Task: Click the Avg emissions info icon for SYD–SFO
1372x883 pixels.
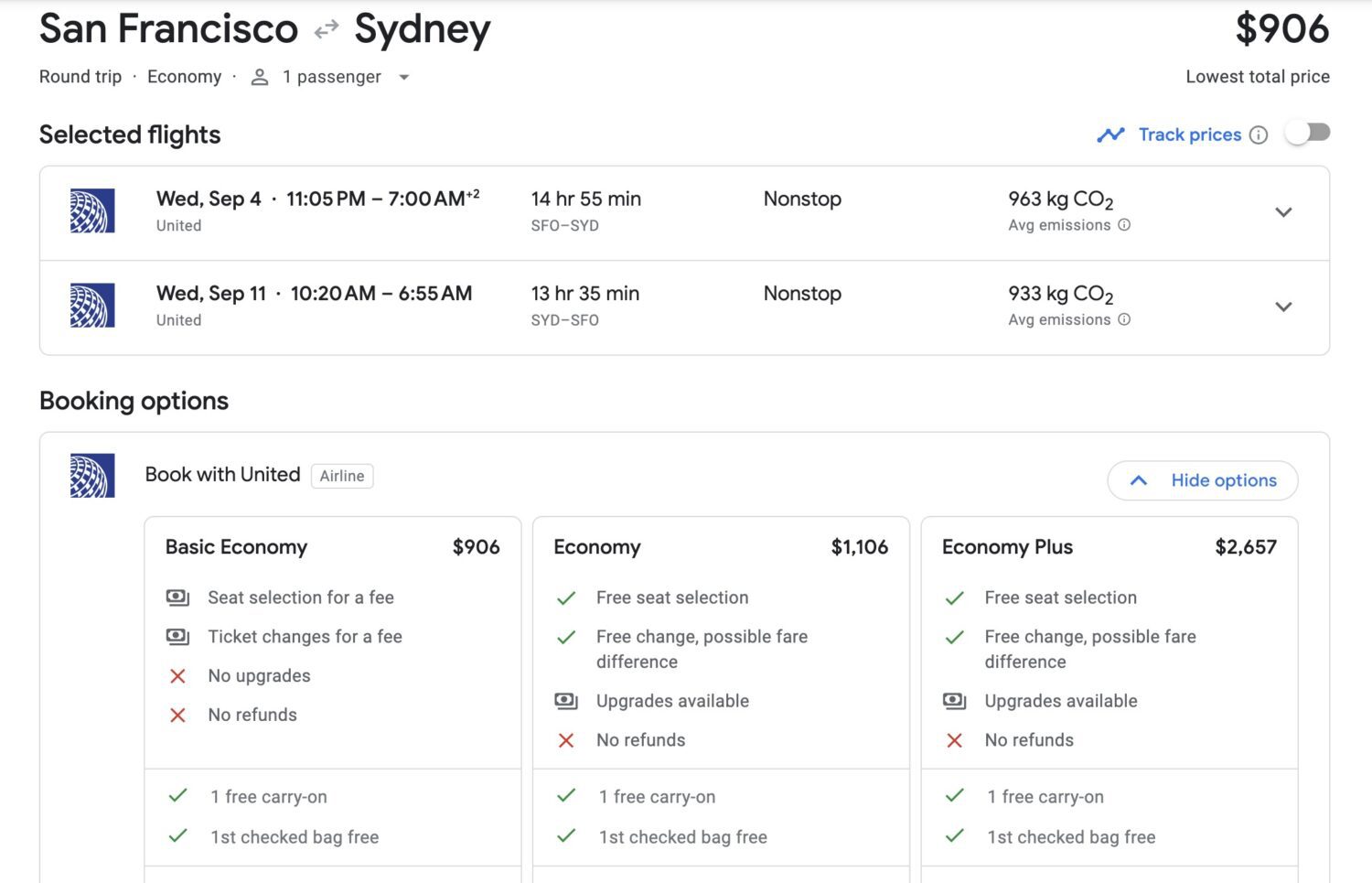Action: tap(1125, 320)
